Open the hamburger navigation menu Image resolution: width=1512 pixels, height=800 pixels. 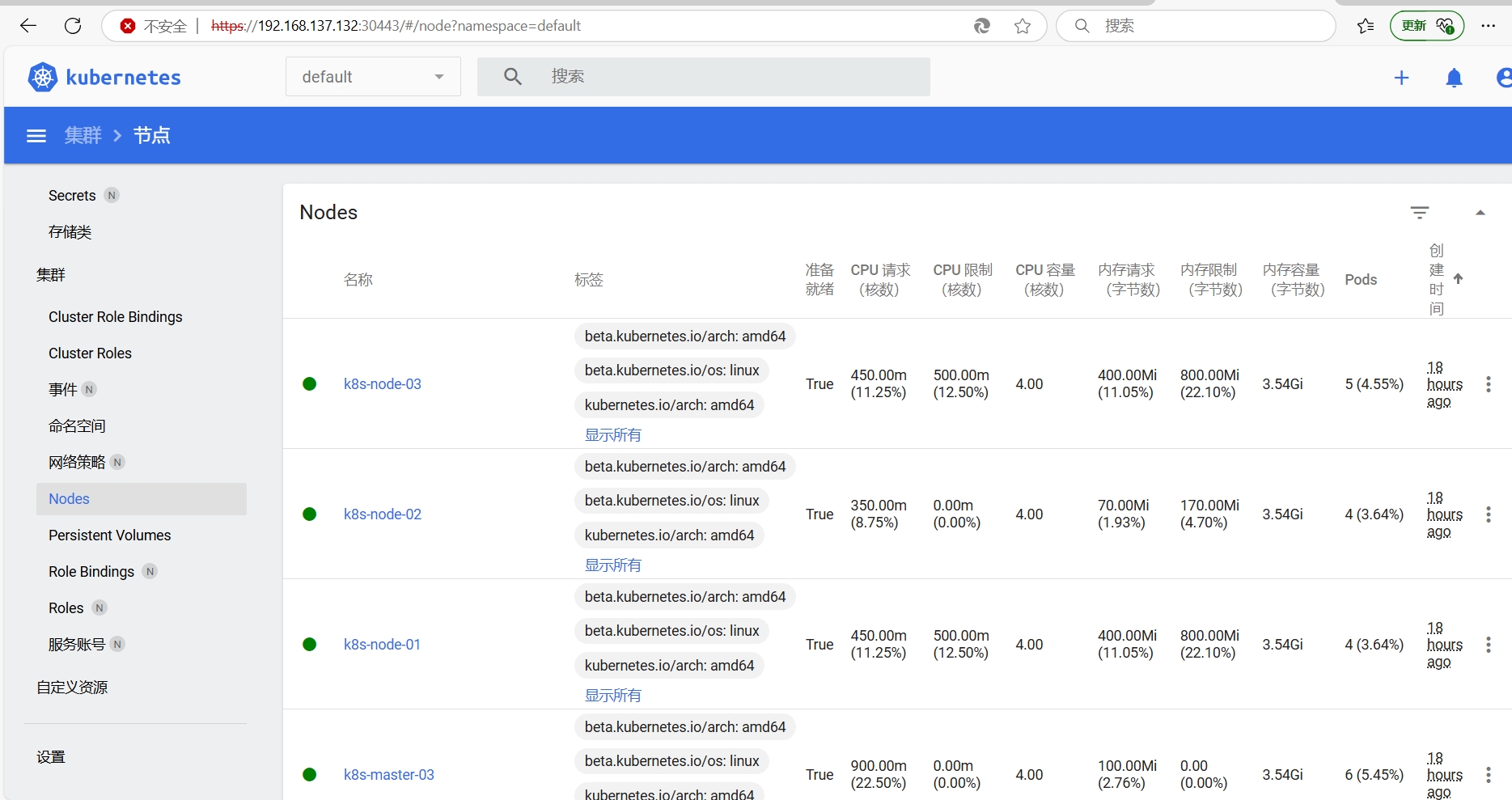coord(36,136)
